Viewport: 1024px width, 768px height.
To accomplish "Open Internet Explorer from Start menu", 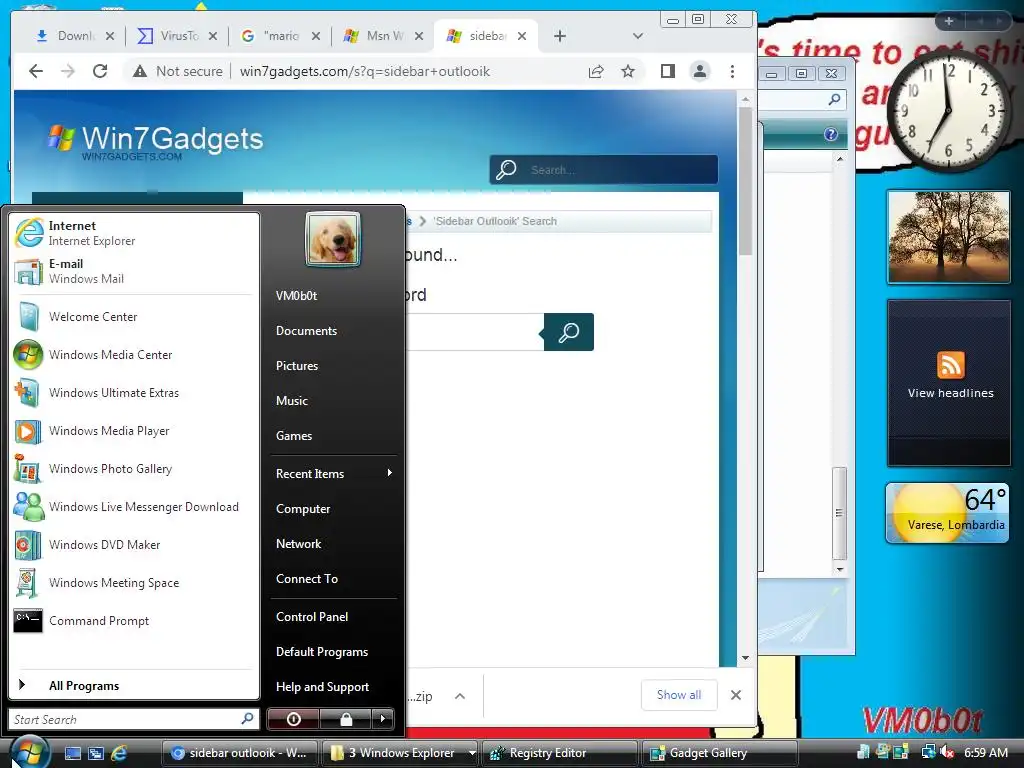I will [134, 233].
